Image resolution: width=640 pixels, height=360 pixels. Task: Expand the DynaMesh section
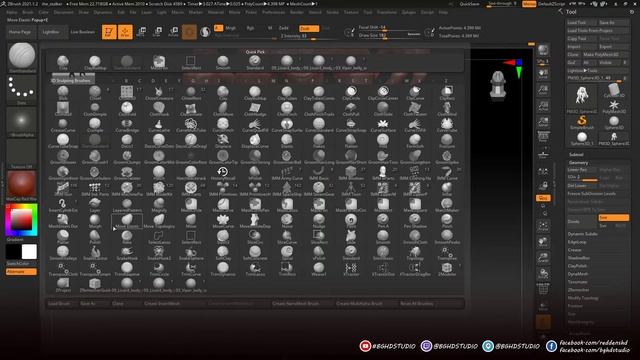point(578,274)
